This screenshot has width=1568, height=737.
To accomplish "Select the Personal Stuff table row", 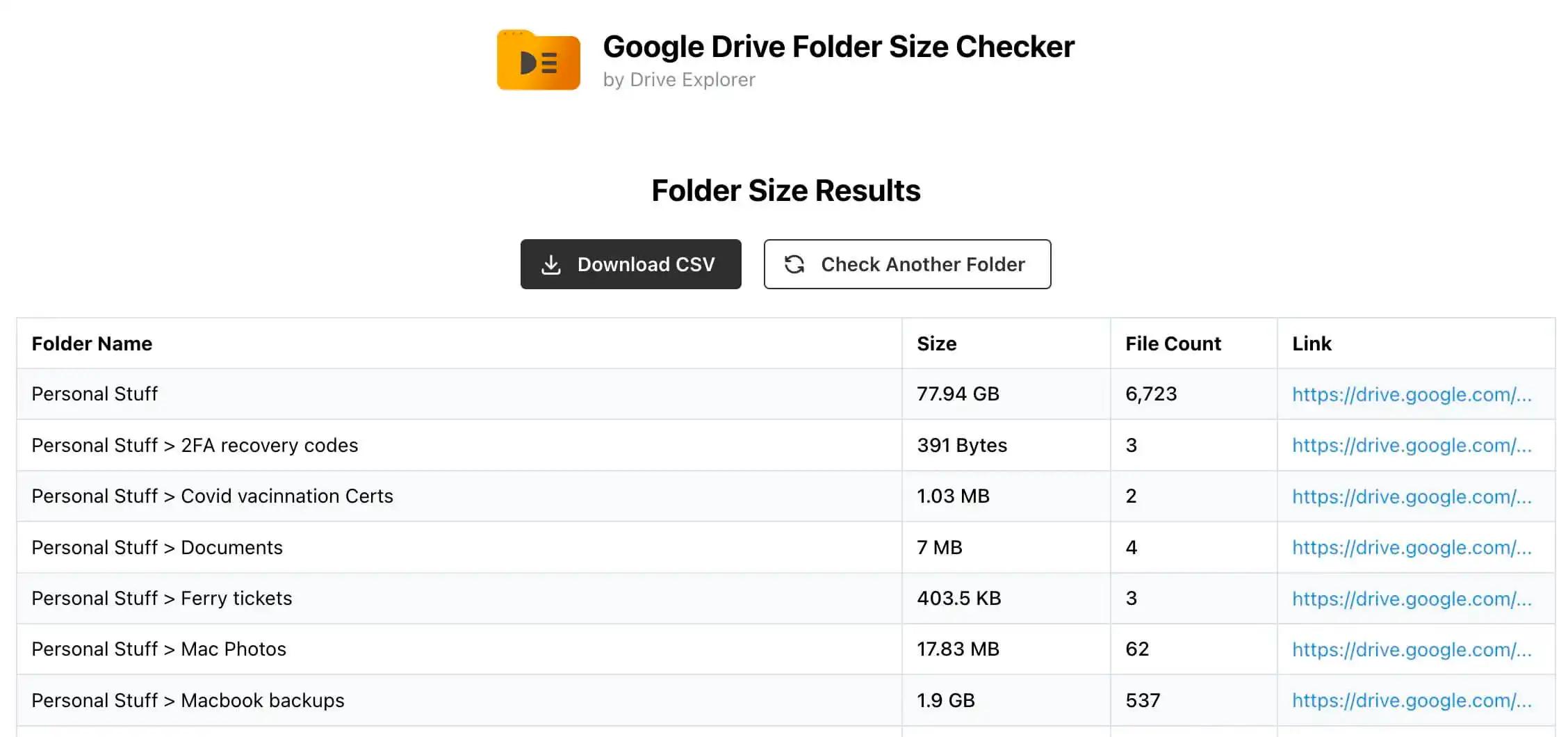I will (x=459, y=394).
